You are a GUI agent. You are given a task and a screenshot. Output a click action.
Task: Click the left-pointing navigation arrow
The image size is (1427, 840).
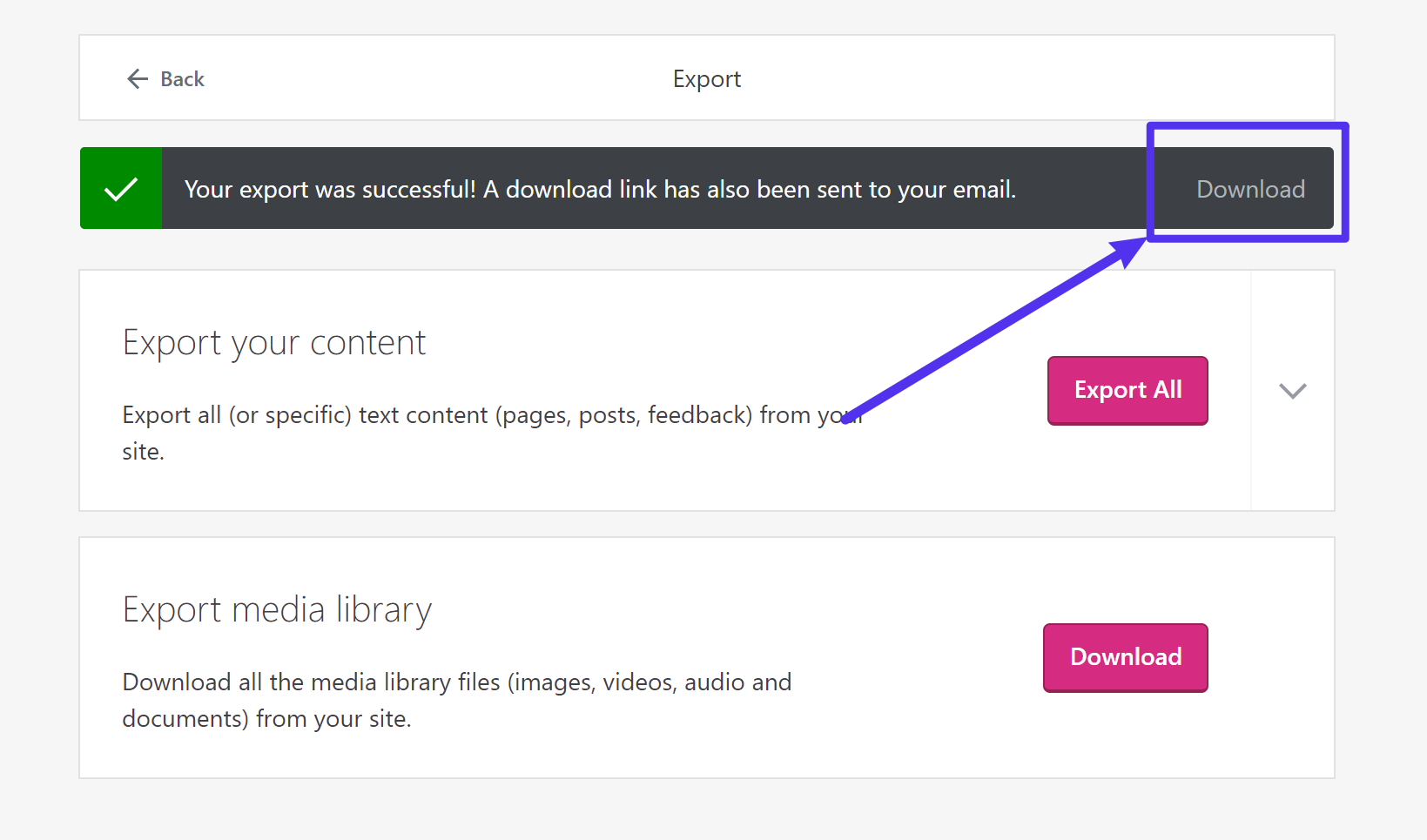(137, 78)
